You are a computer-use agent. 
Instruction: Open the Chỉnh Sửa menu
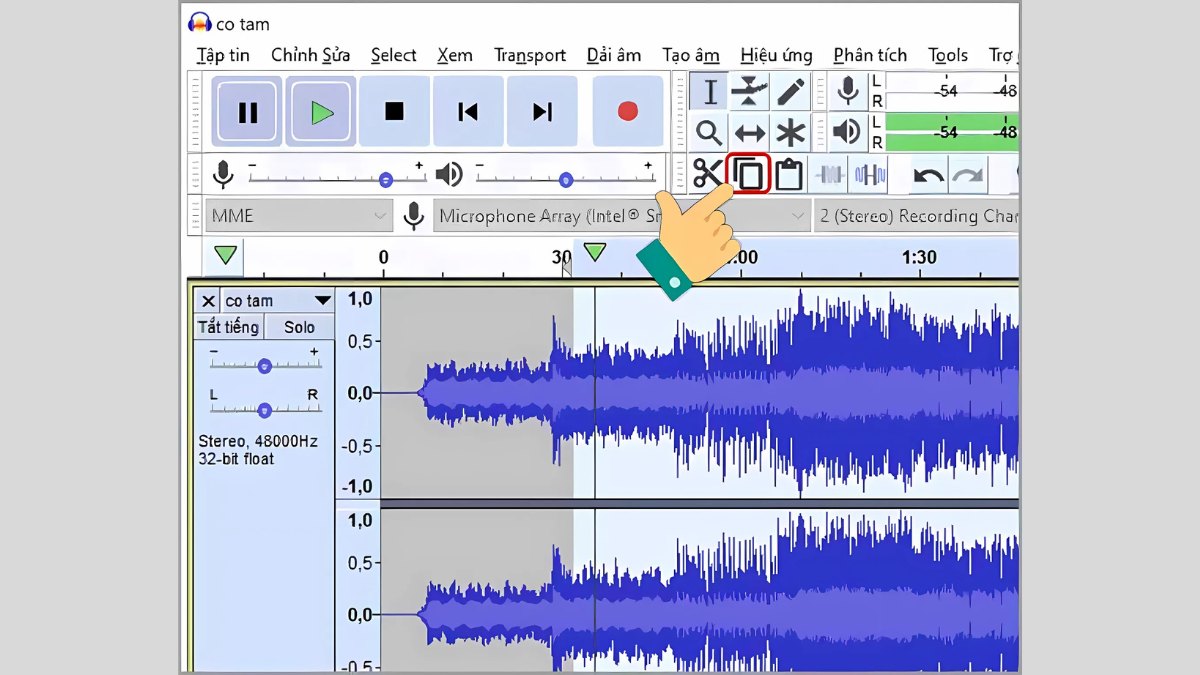click(310, 55)
